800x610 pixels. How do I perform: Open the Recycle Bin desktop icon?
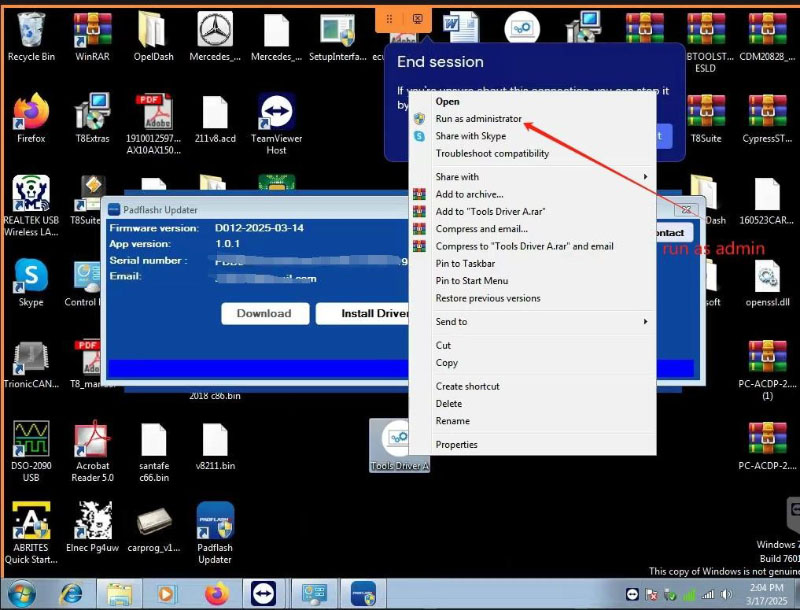(x=31, y=33)
